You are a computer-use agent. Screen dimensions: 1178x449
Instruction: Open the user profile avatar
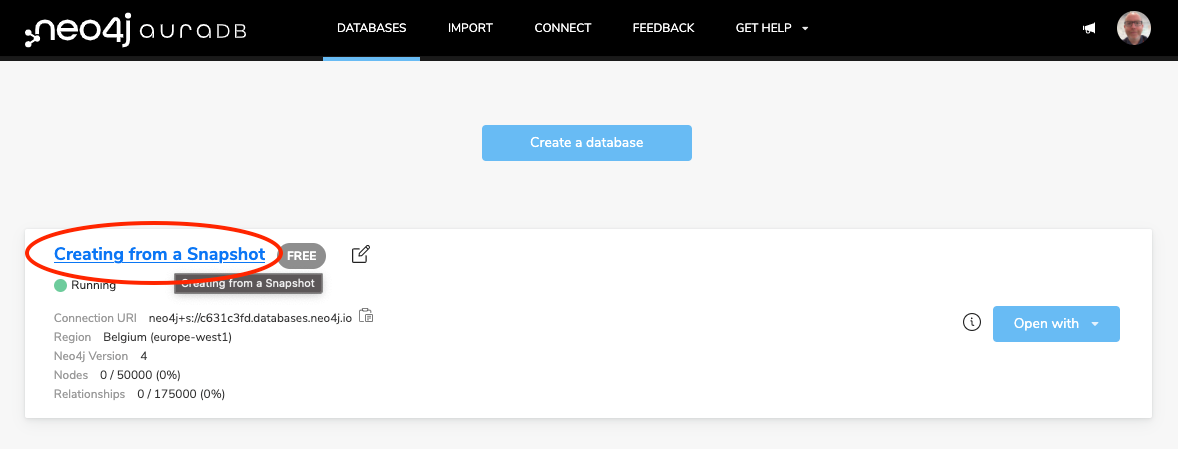pos(1134,29)
